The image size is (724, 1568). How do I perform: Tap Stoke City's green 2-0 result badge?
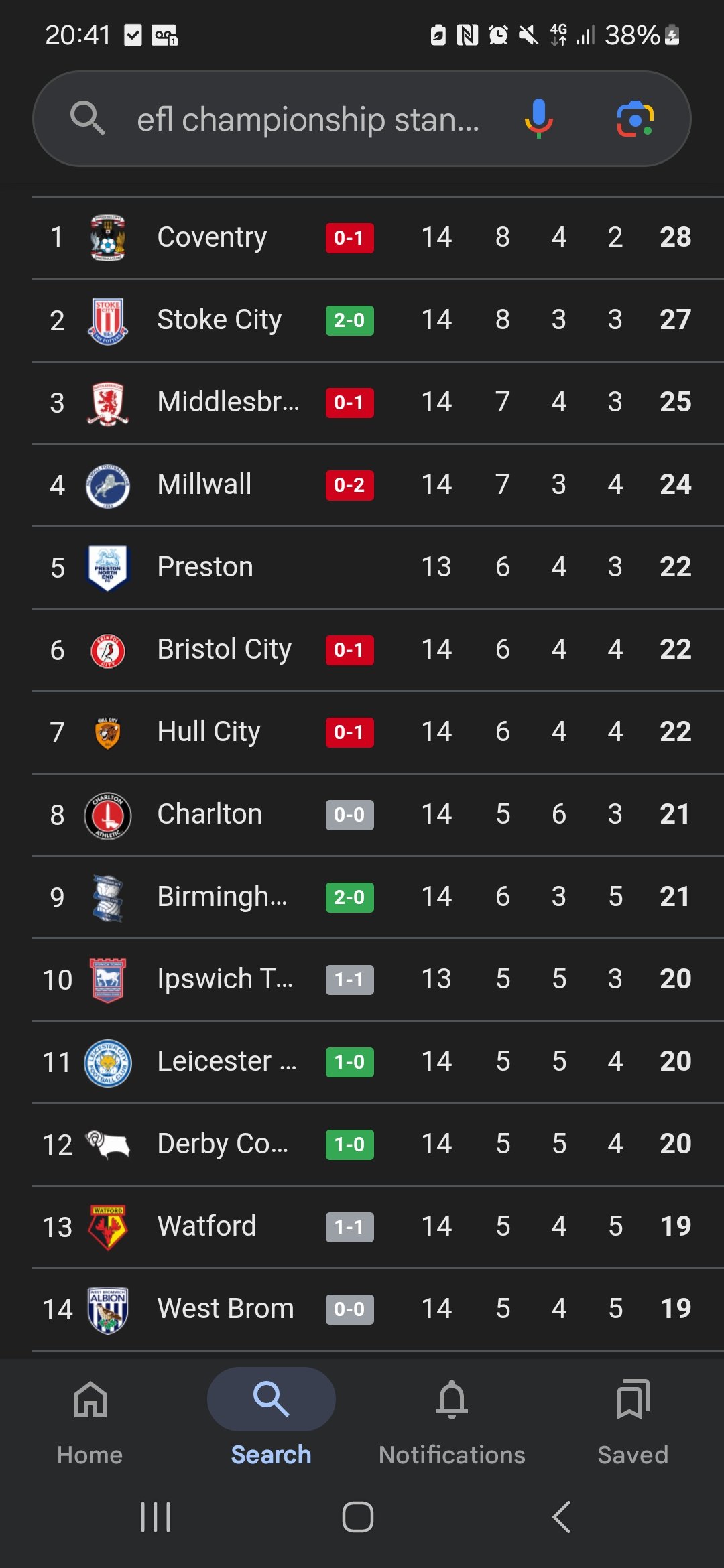click(349, 320)
